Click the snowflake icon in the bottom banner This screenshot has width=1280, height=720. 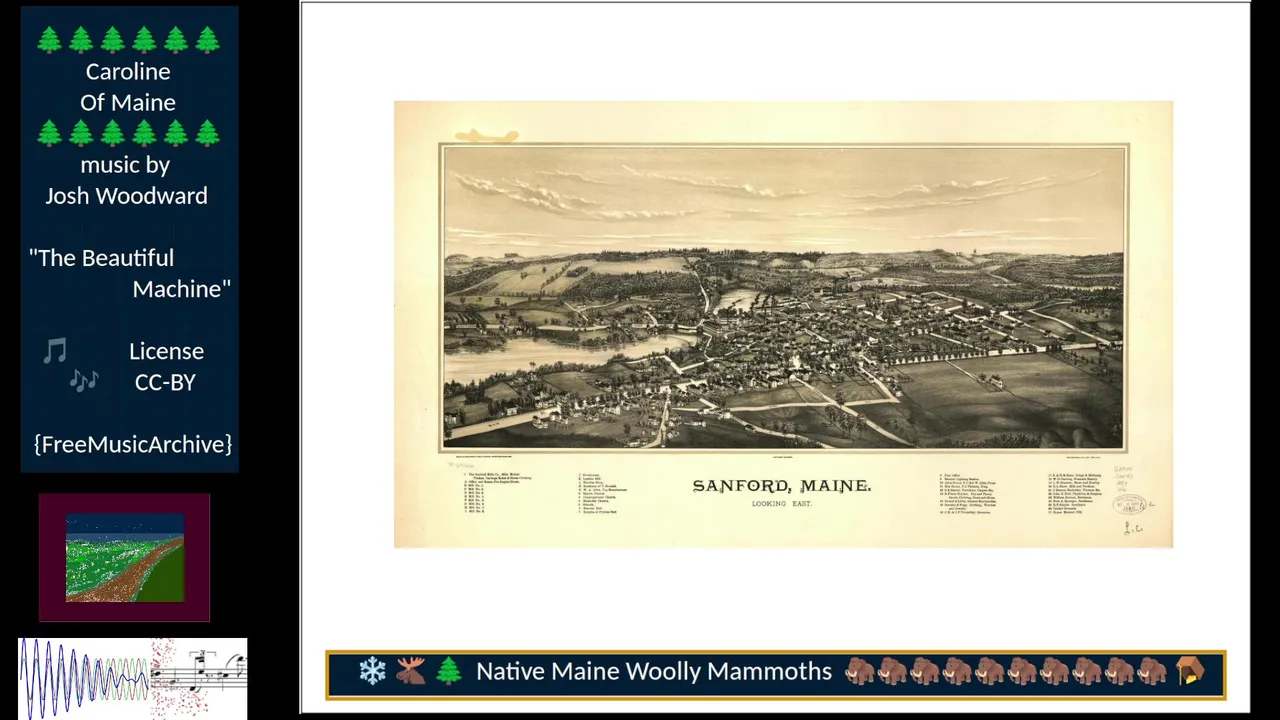pos(373,671)
